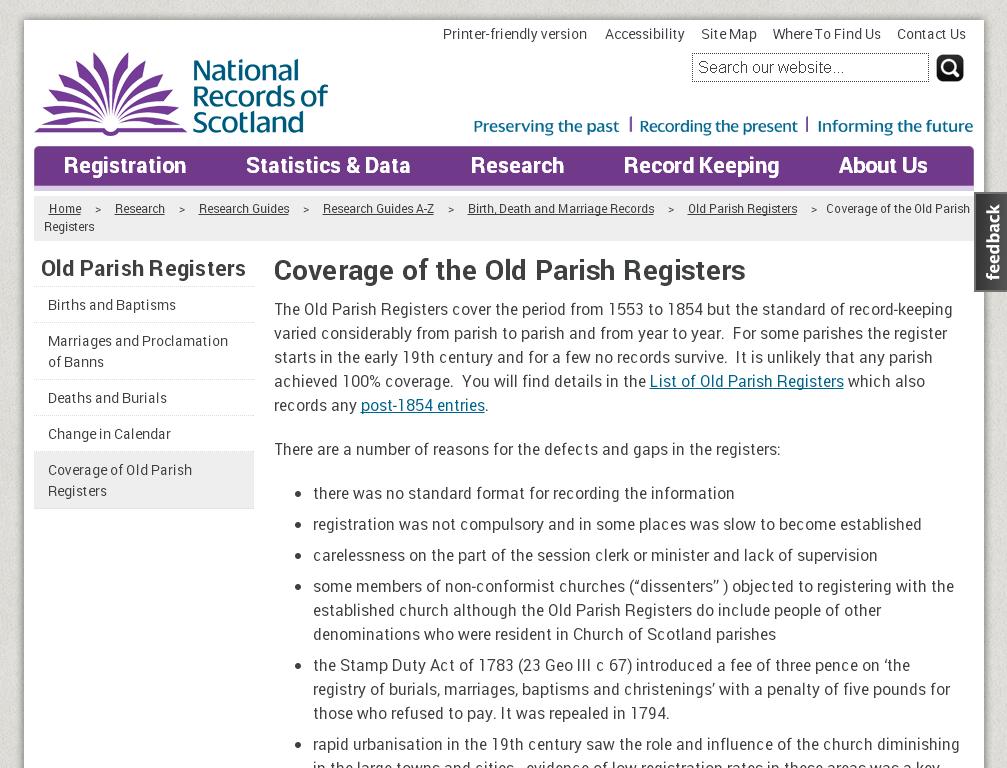Open Birth, Death and Marriage Records breadcrumb
Viewport: 1007px width, 768px height.
[x=560, y=208]
